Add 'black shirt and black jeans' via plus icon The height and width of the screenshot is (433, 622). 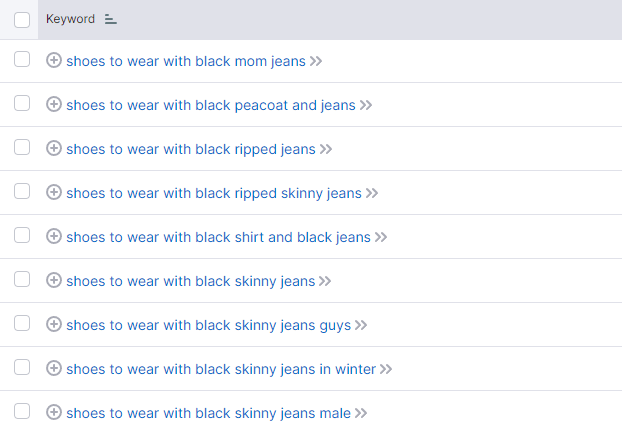[x=54, y=237]
